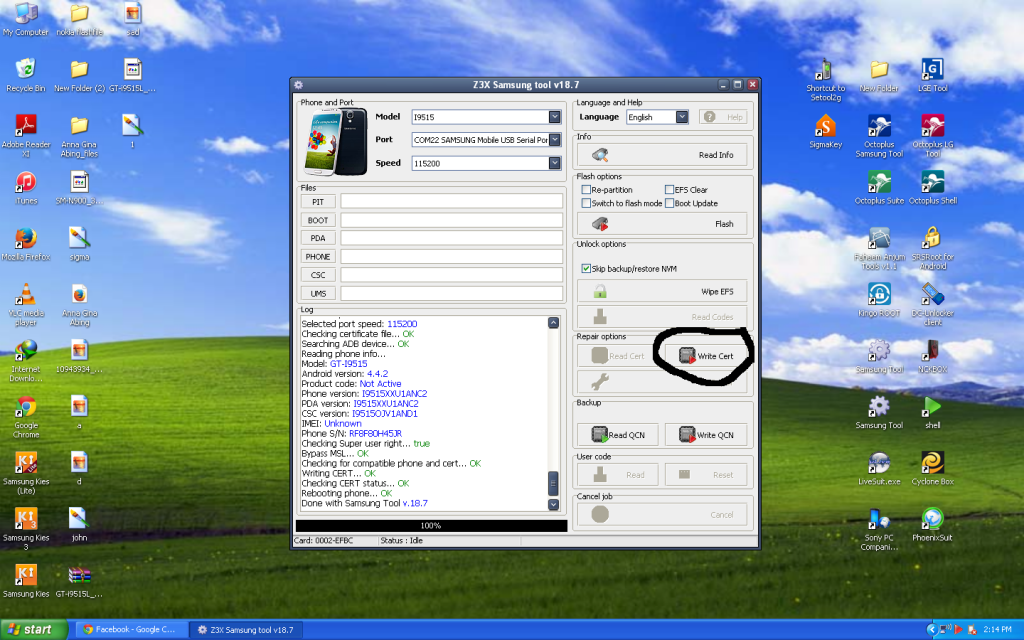1024x640 pixels.
Task: Click the PDA file path field
Action: pyautogui.click(x=451, y=238)
